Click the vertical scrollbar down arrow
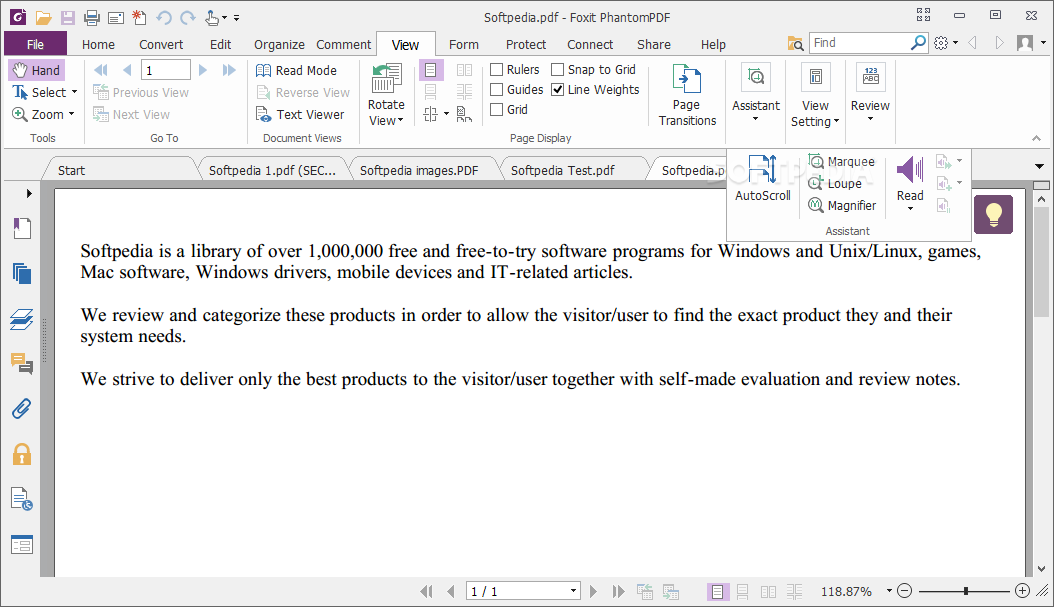This screenshot has height=607, width=1054. tap(1041, 569)
